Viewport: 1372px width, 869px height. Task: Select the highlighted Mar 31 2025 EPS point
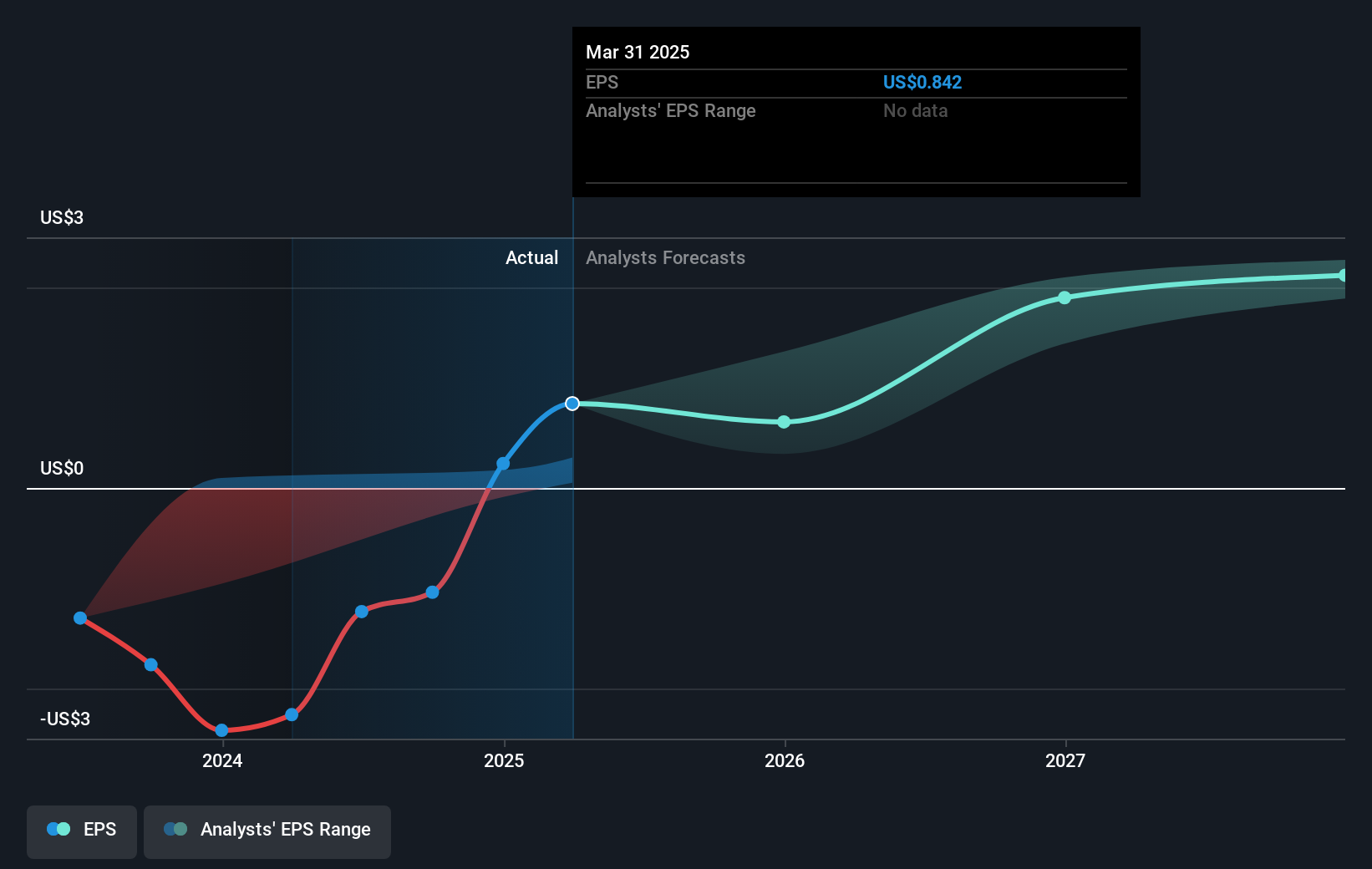(x=572, y=404)
